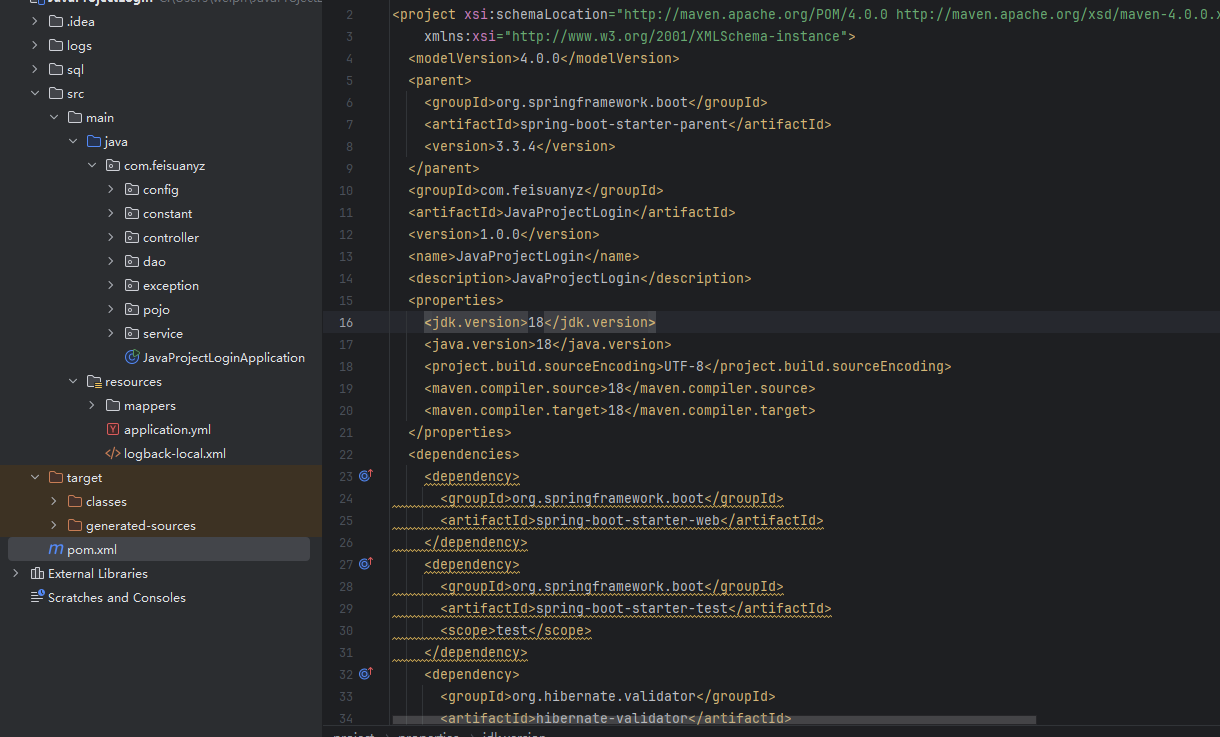Click the folder icon of .idea

56,21
